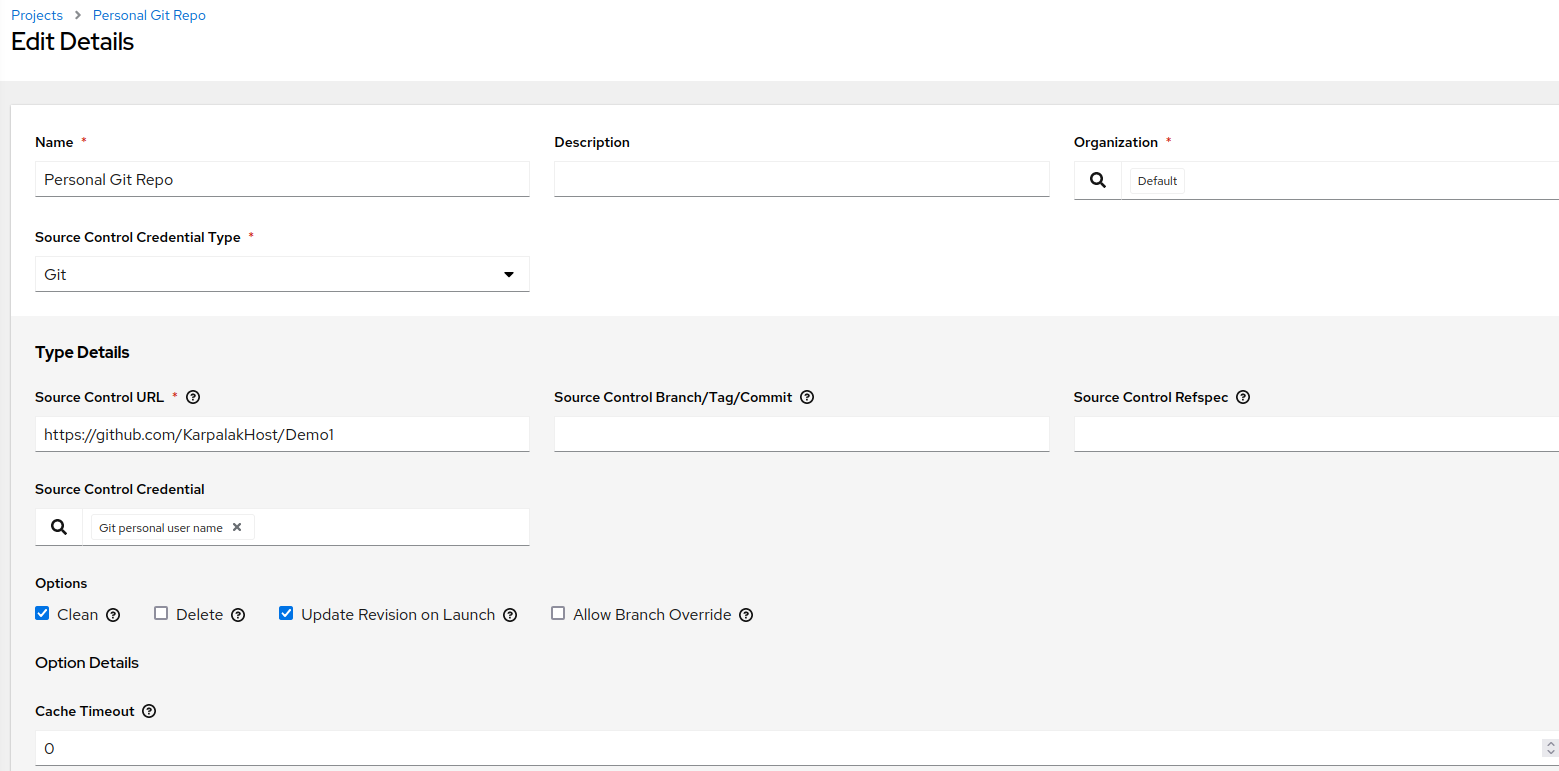Remove the Git personal user name credential chip
1559x771 pixels.
pos(237,527)
